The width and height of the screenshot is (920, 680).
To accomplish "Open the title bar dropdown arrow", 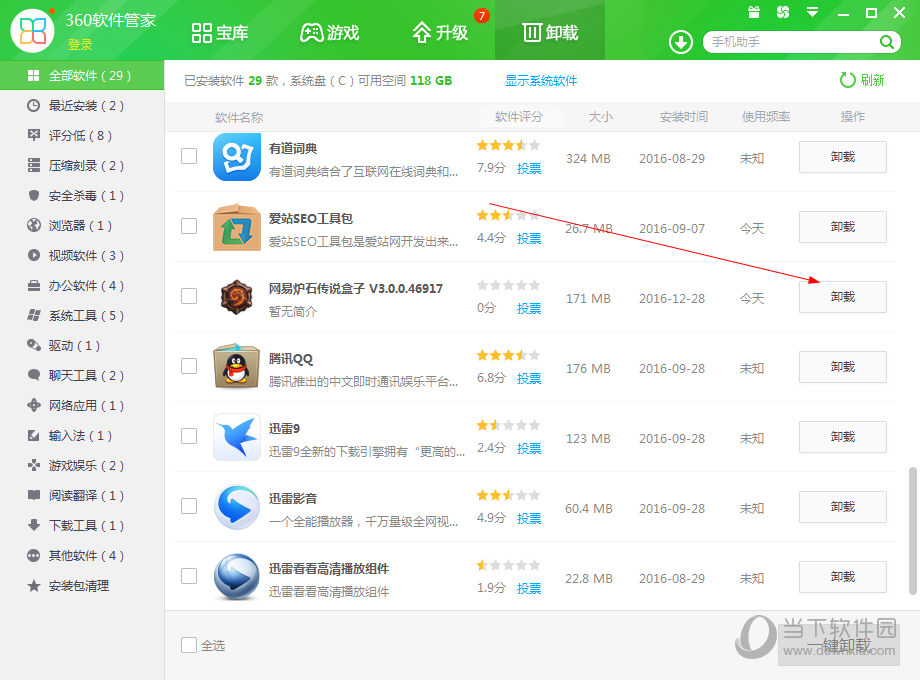I will click(x=810, y=12).
